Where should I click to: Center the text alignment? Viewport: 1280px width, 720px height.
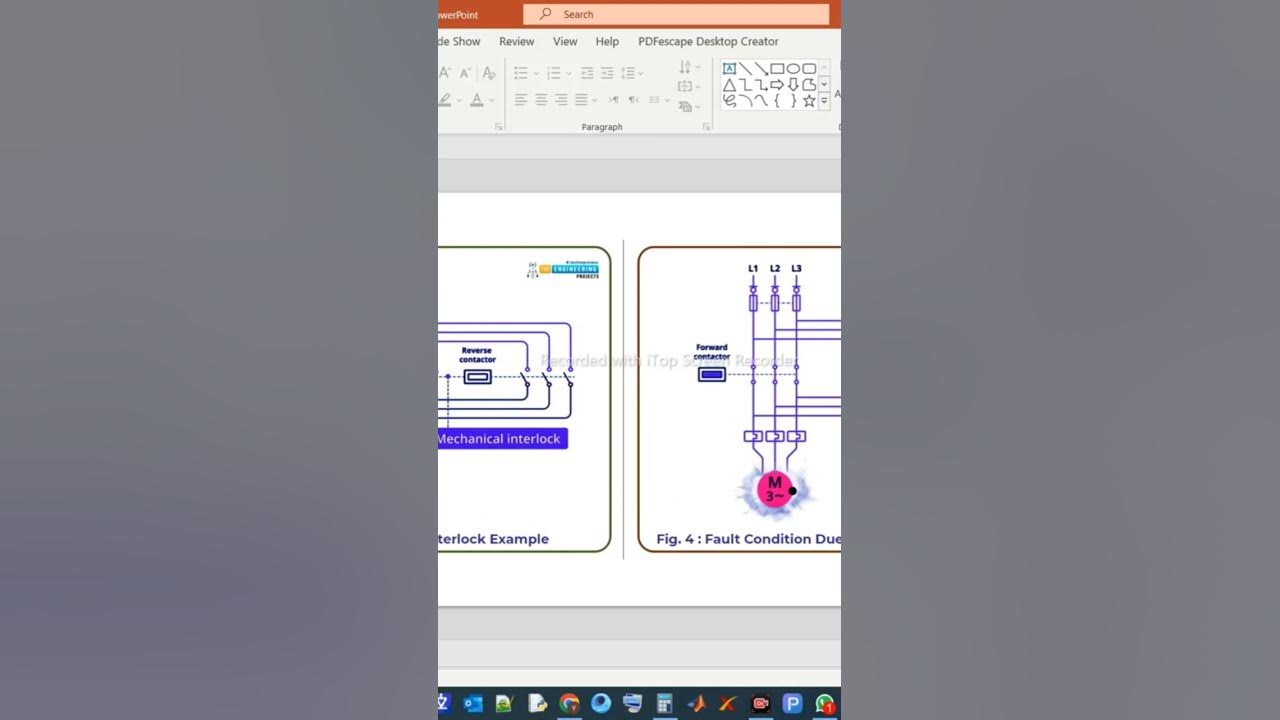coord(541,100)
